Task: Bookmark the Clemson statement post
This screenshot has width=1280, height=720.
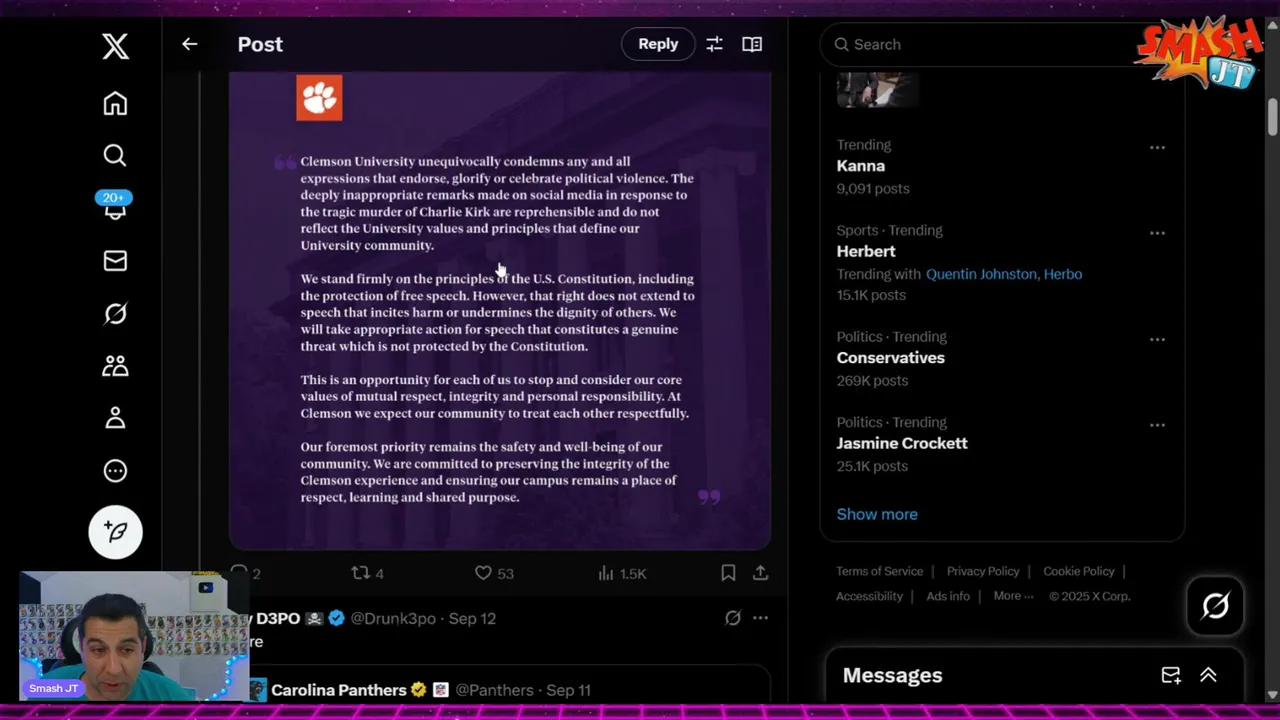Action: pyautogui.click(x=728, y=573)
